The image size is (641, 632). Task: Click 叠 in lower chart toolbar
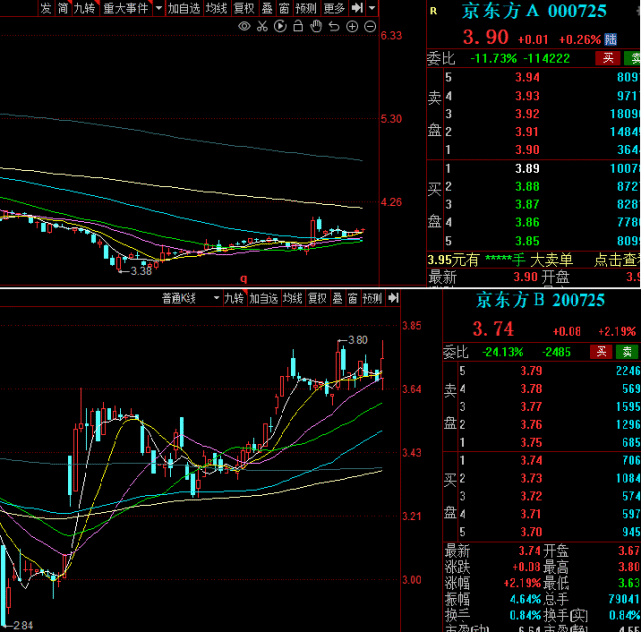point(337,298)
